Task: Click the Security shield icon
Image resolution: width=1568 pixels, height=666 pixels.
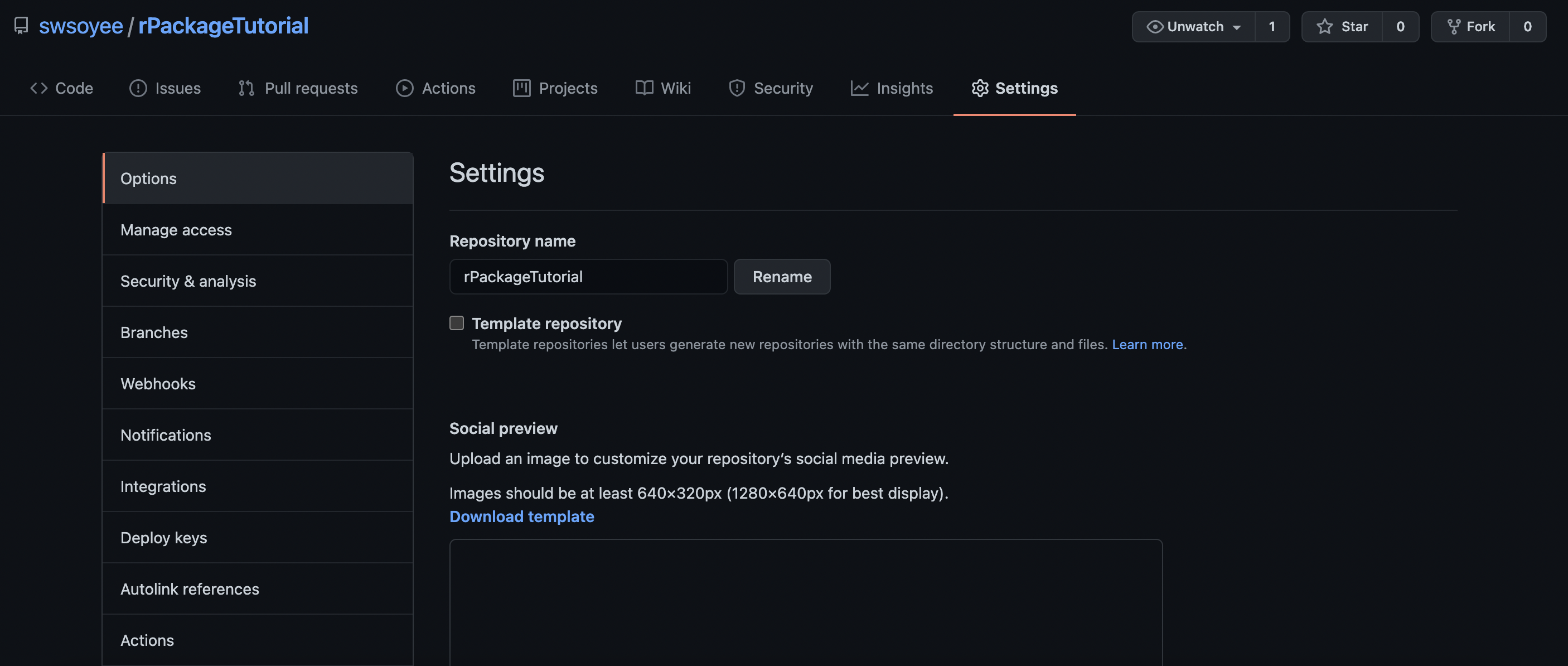Action: (737, 88)
